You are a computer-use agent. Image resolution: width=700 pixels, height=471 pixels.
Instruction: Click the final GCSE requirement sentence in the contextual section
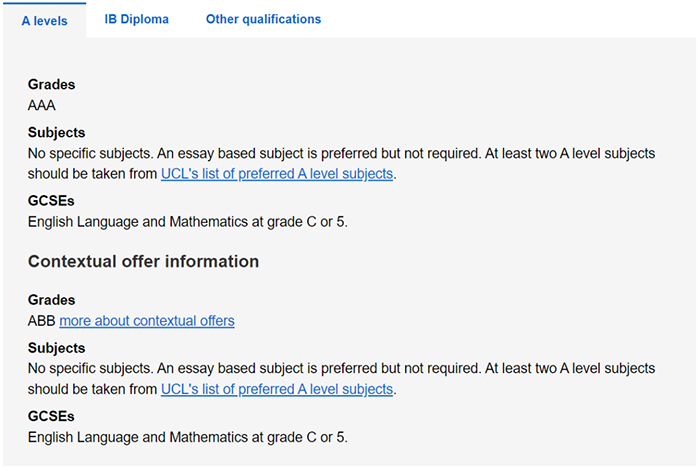(x=187, y=437)
